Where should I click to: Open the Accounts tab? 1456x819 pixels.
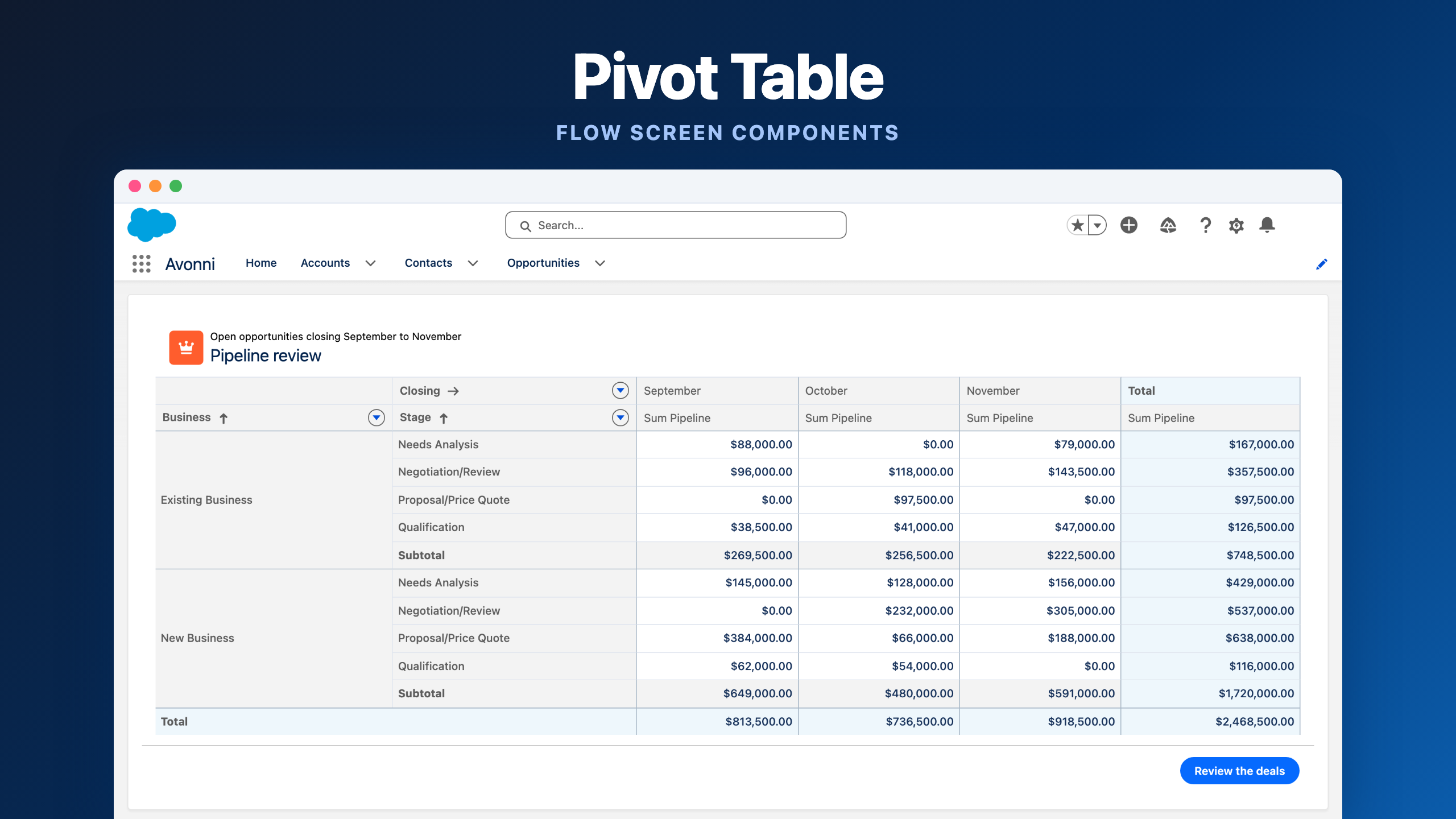tap(325, 263)
